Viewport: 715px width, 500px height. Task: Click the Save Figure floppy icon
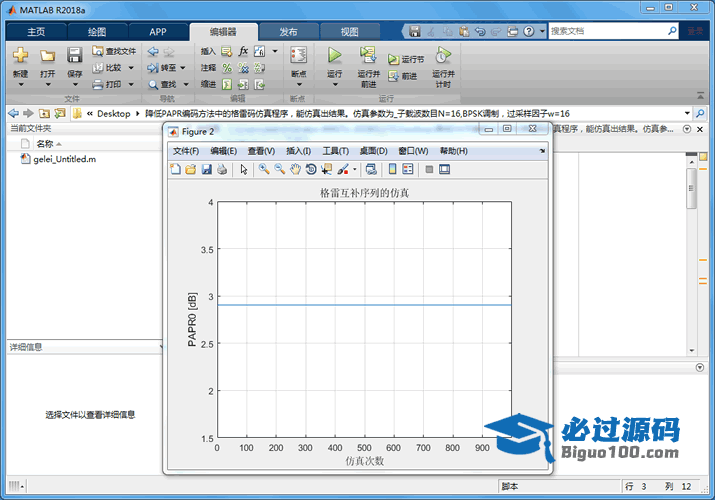[207, 169]
